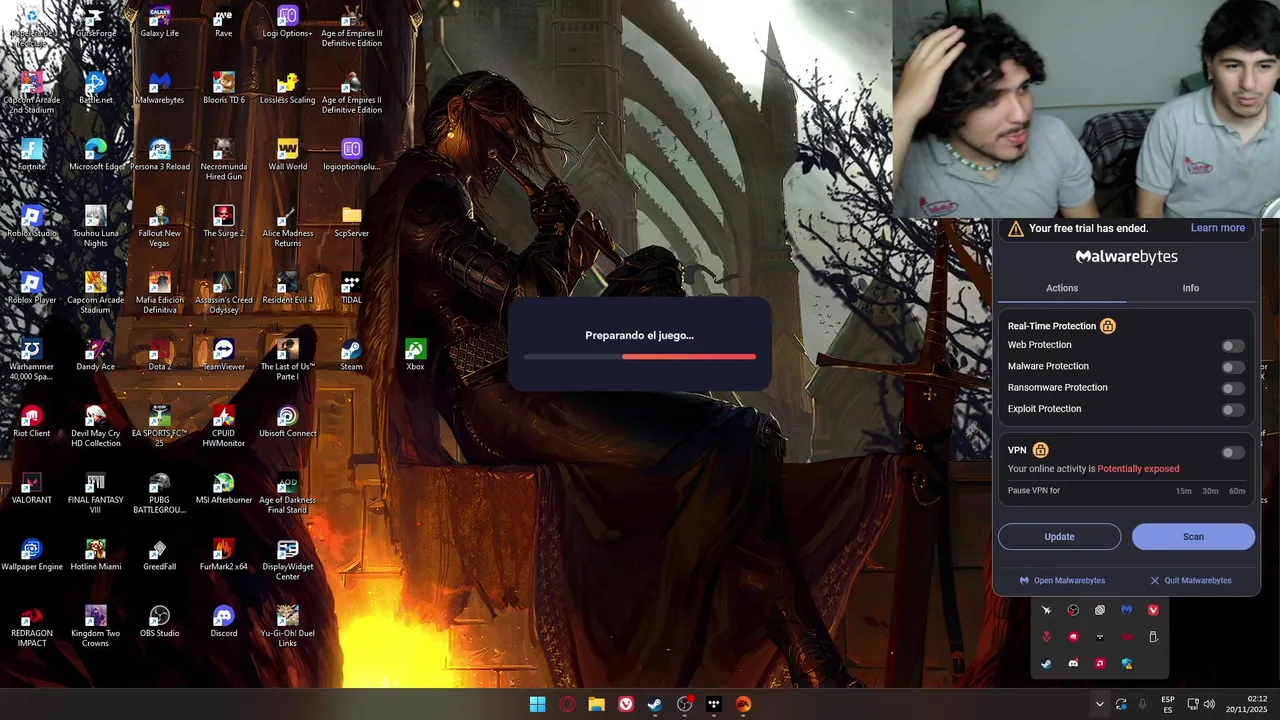This screenshot has height=720, width=1280.
Task: Click the game preparation progress bar
Action: pyautogui.click(x=640, y=356)
